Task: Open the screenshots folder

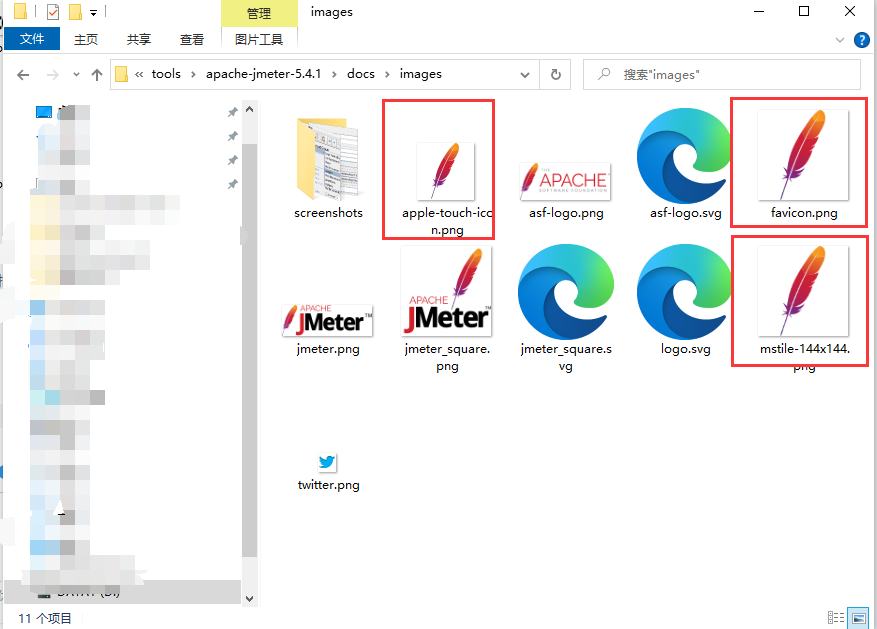Action: [328, 169]
